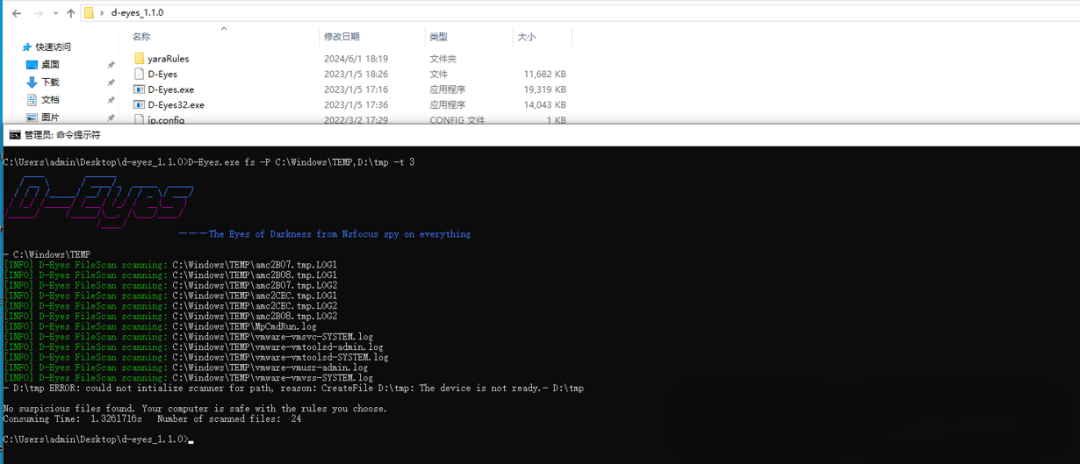
Task: Click the blank D-Eyes file icon
Action: point(138,74)
